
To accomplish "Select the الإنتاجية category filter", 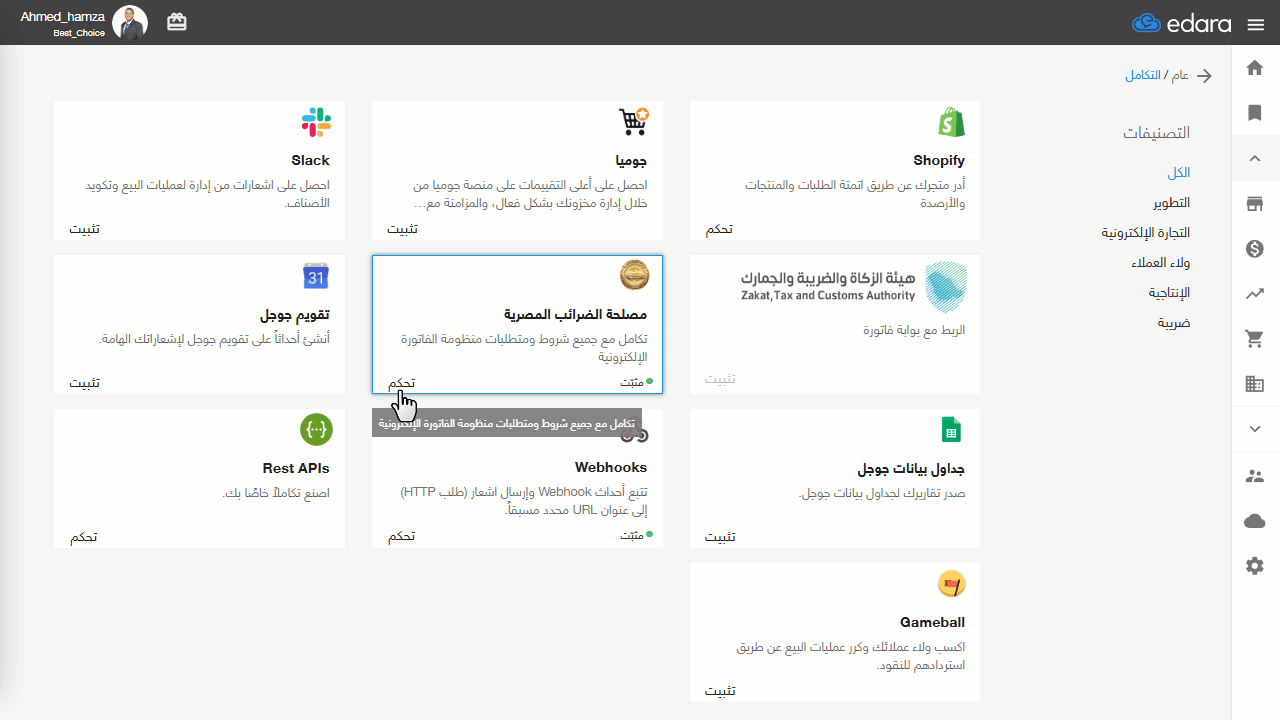I will pyautogui.click(x=1169, y=293).
